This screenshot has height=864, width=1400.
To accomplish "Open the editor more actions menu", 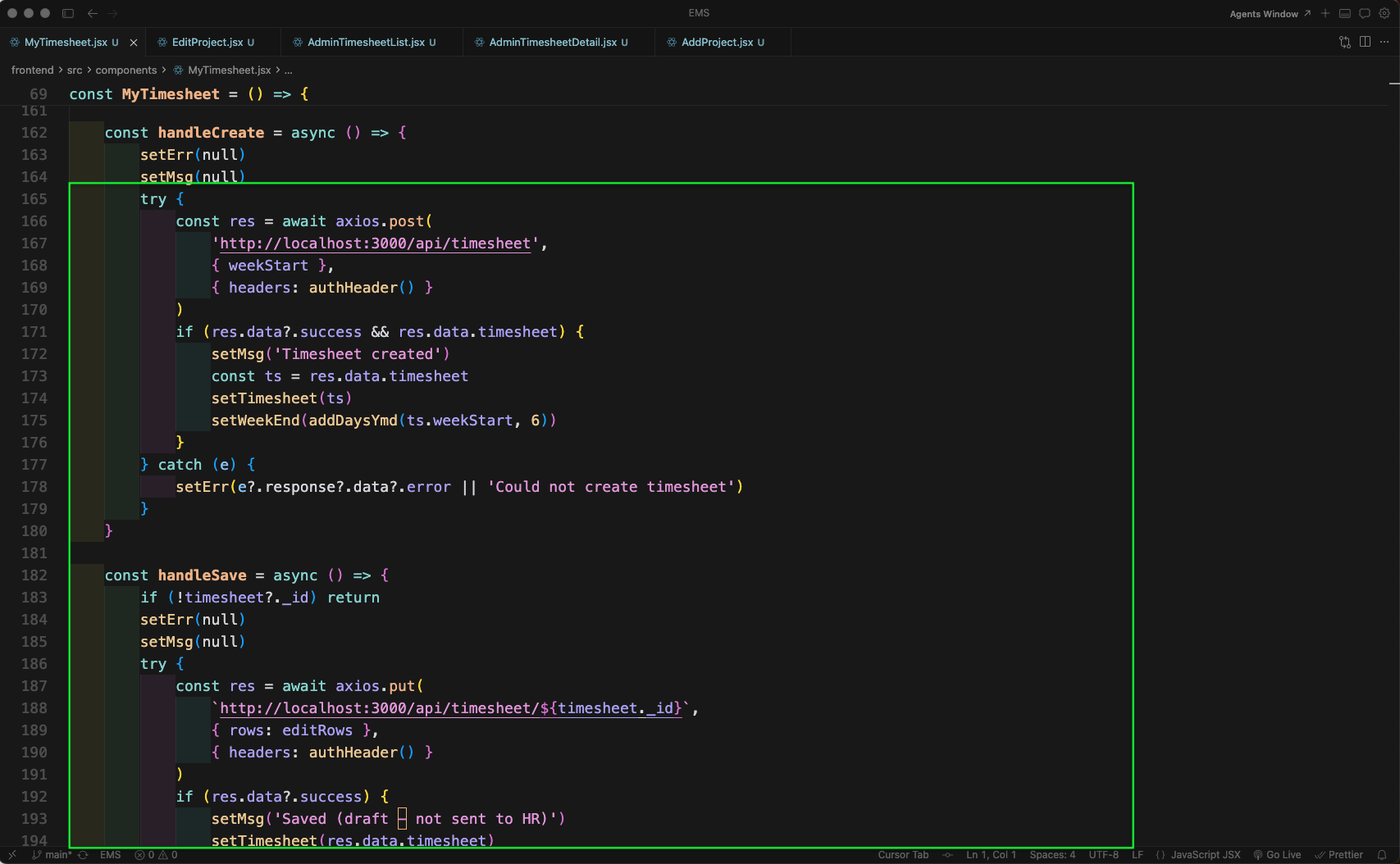I will point(1384,42).
